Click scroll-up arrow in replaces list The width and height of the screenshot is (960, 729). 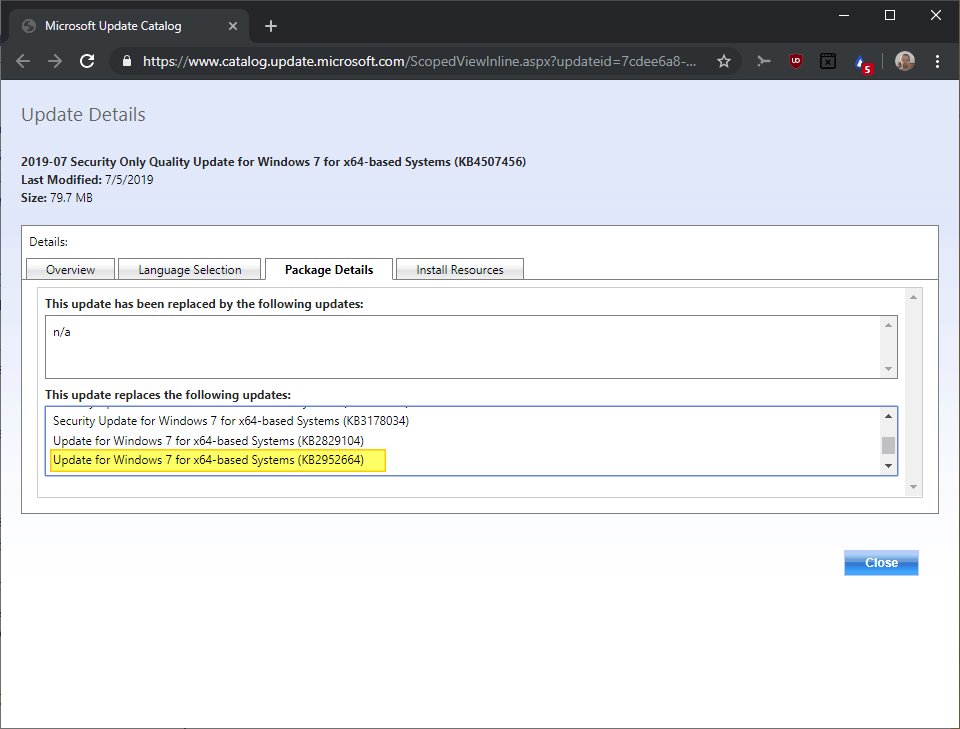(888, 416)
